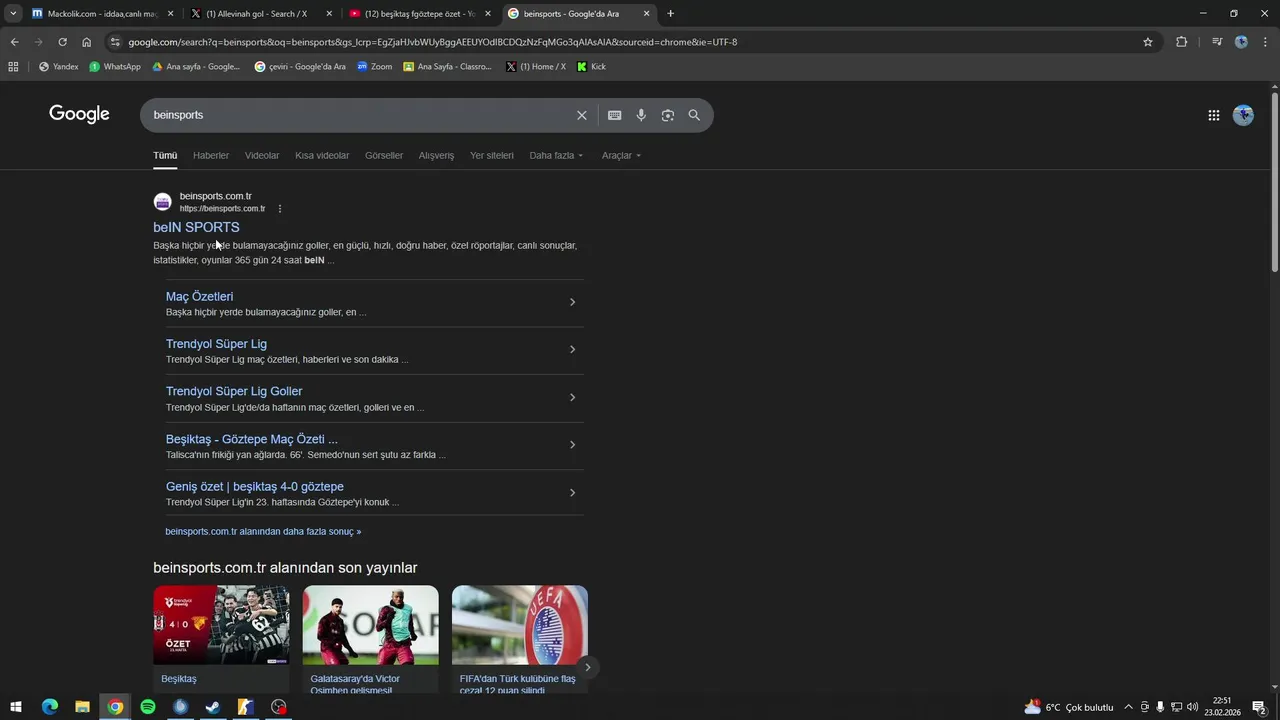Open the çeviri Google'da Ara bookmark
Image resolution: width=1280 pixels, height=720 pixels.
pos(300,67)
